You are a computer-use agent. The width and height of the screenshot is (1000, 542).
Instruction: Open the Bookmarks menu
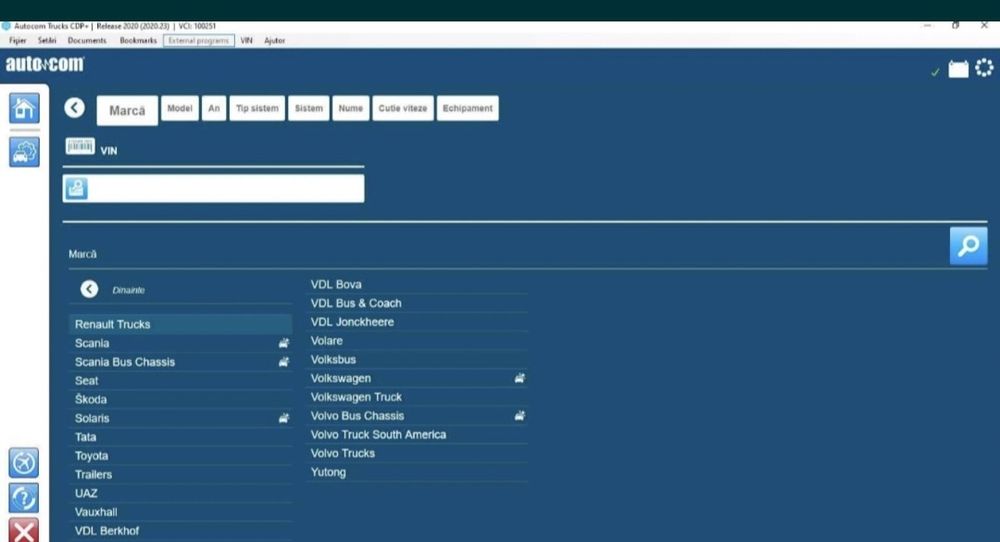coord(138,40)
